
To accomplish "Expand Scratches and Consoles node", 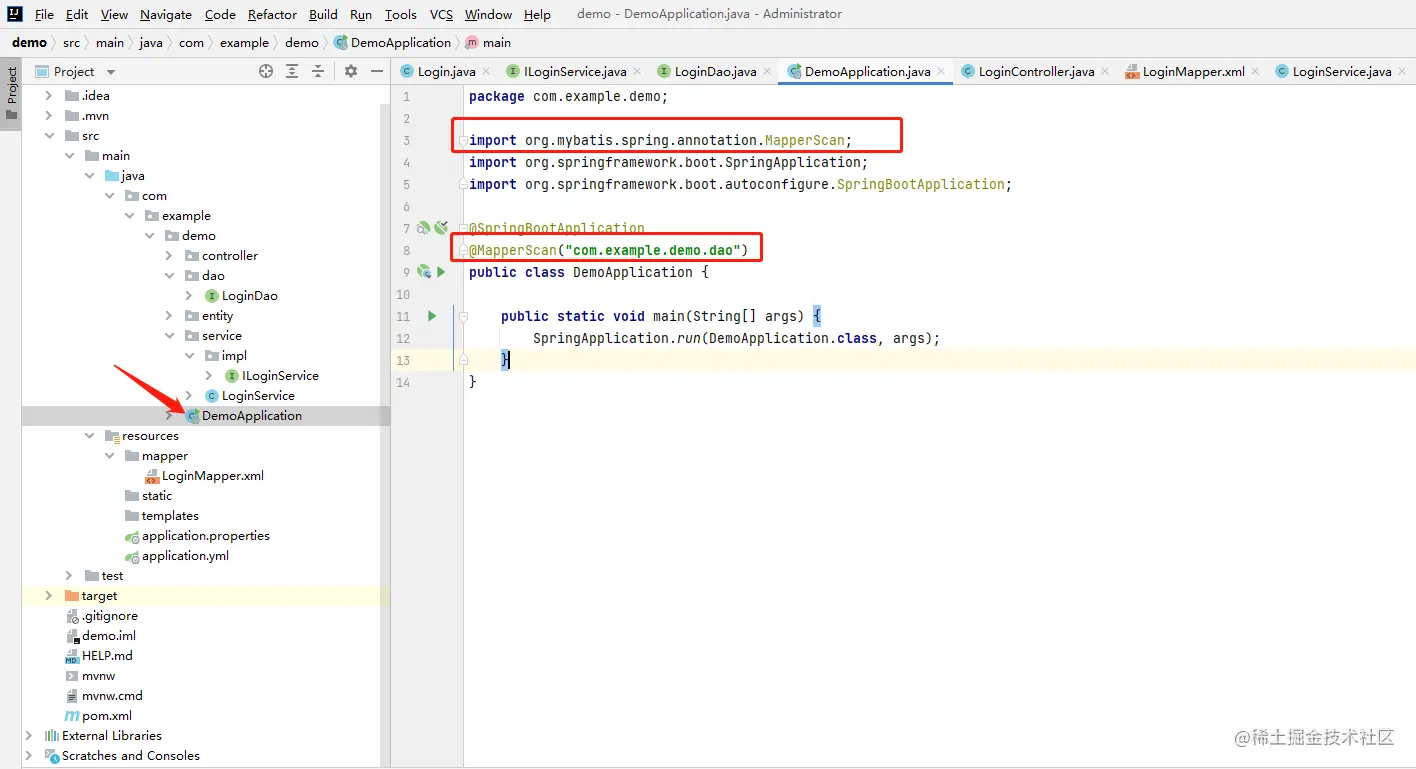I will pyautogui.click(x=29, y=756).
